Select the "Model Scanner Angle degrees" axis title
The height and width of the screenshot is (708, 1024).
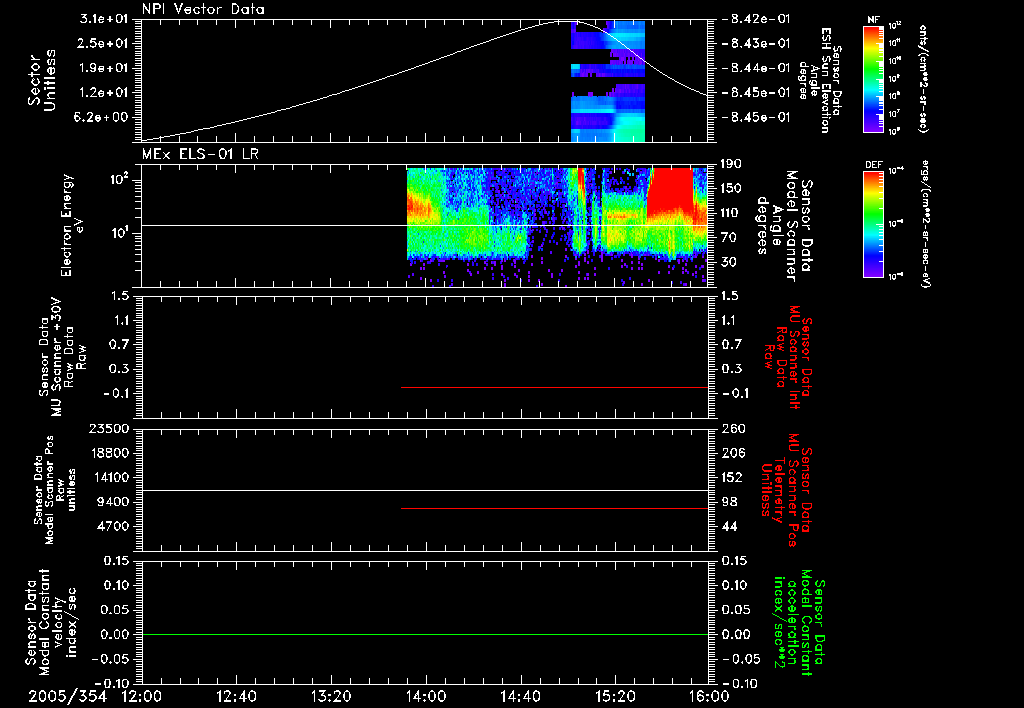click(x=784, y=225)
